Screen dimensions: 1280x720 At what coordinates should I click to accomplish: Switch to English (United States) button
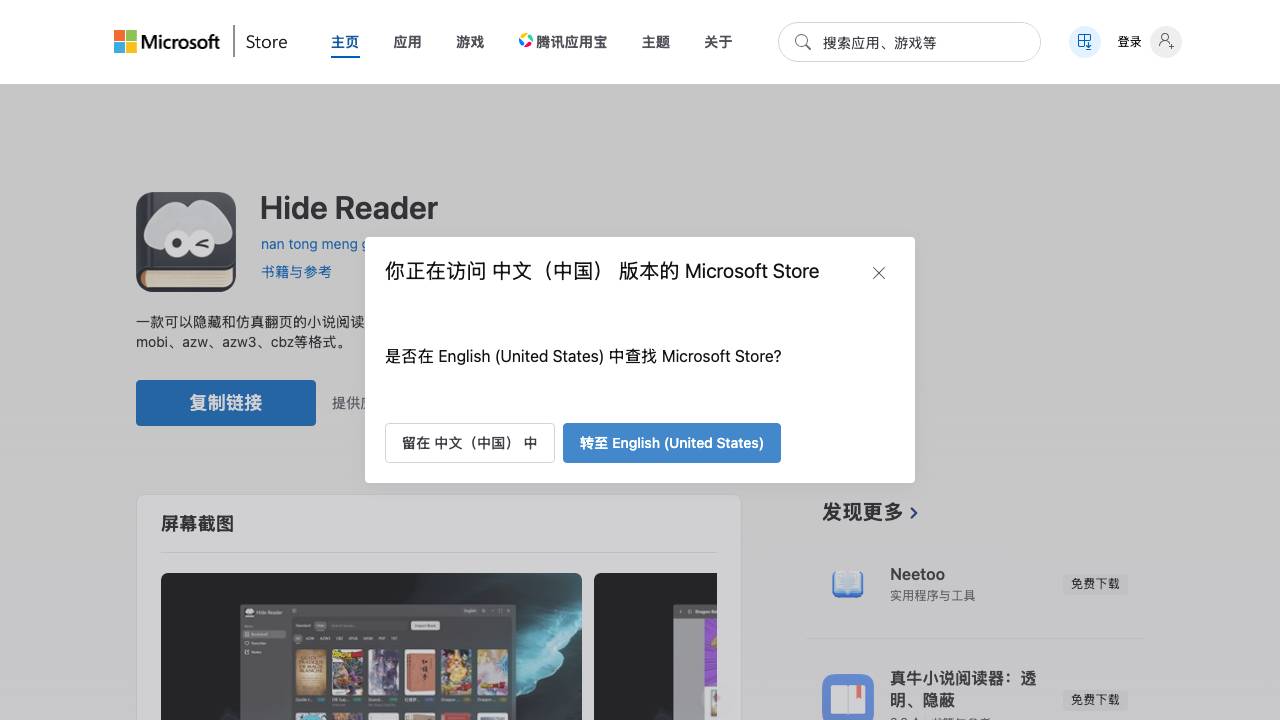pos(672,443)
